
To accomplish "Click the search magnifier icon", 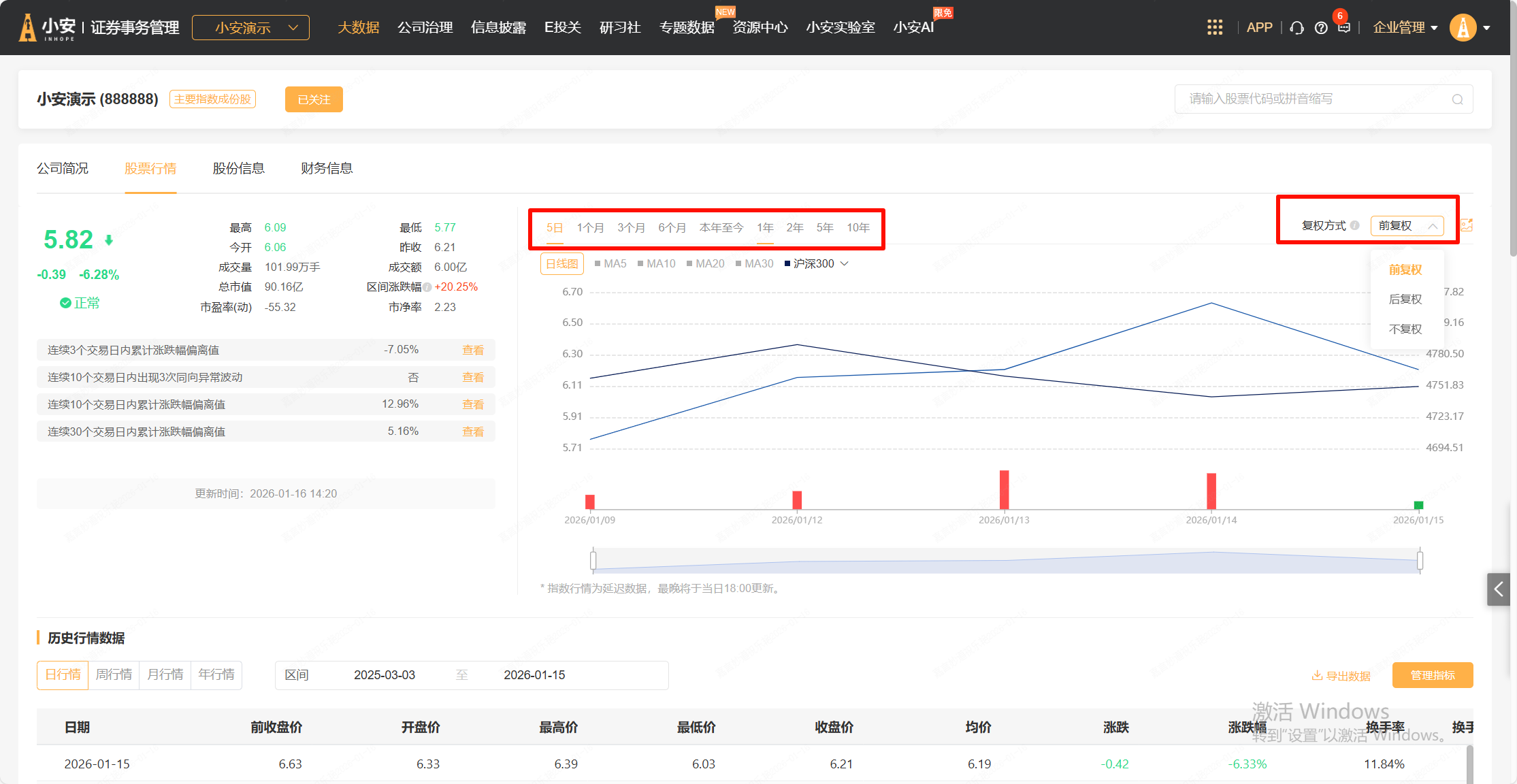I will [x=1457, y=99].
